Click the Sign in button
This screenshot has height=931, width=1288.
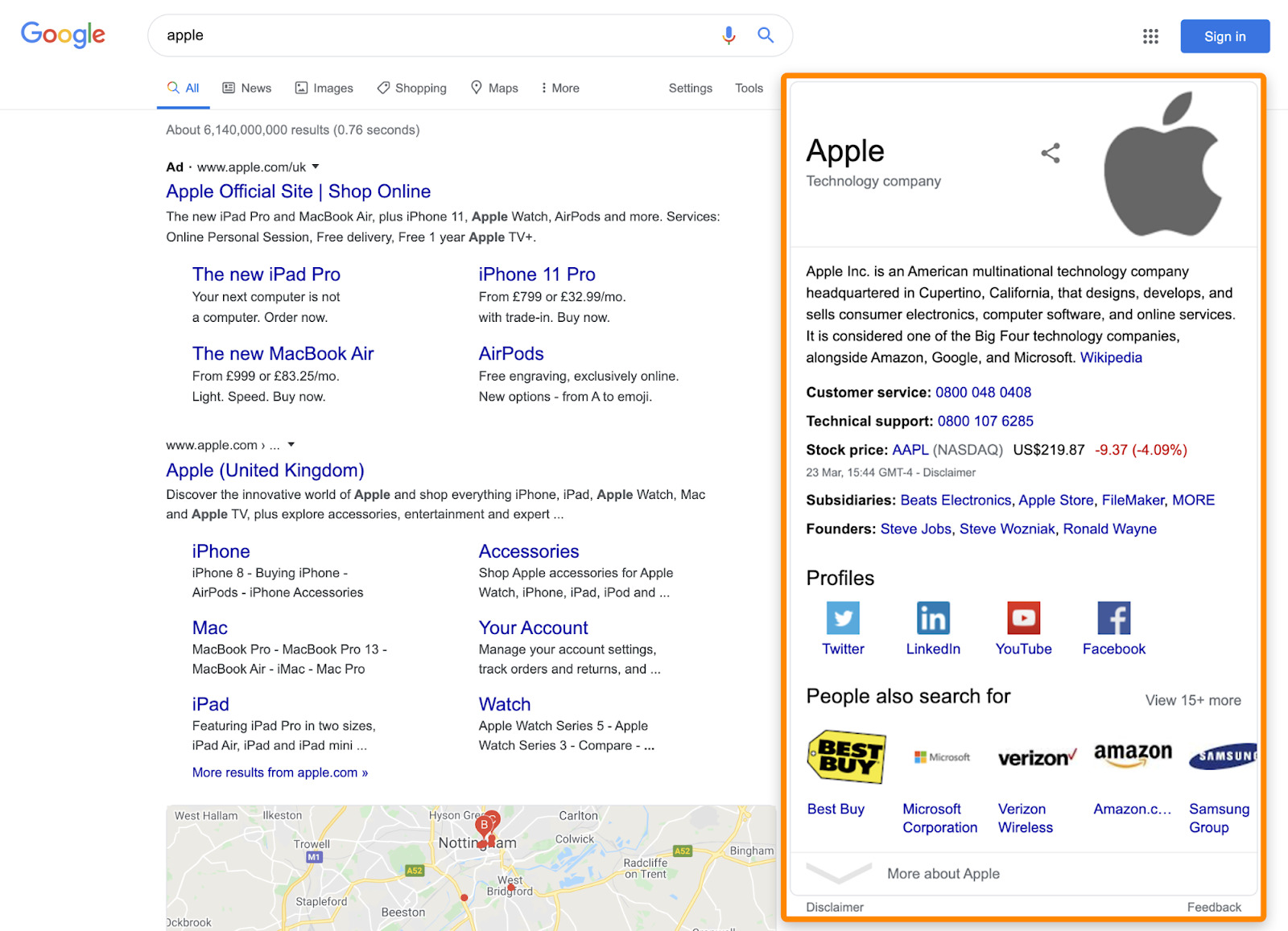click(1224, 36)
